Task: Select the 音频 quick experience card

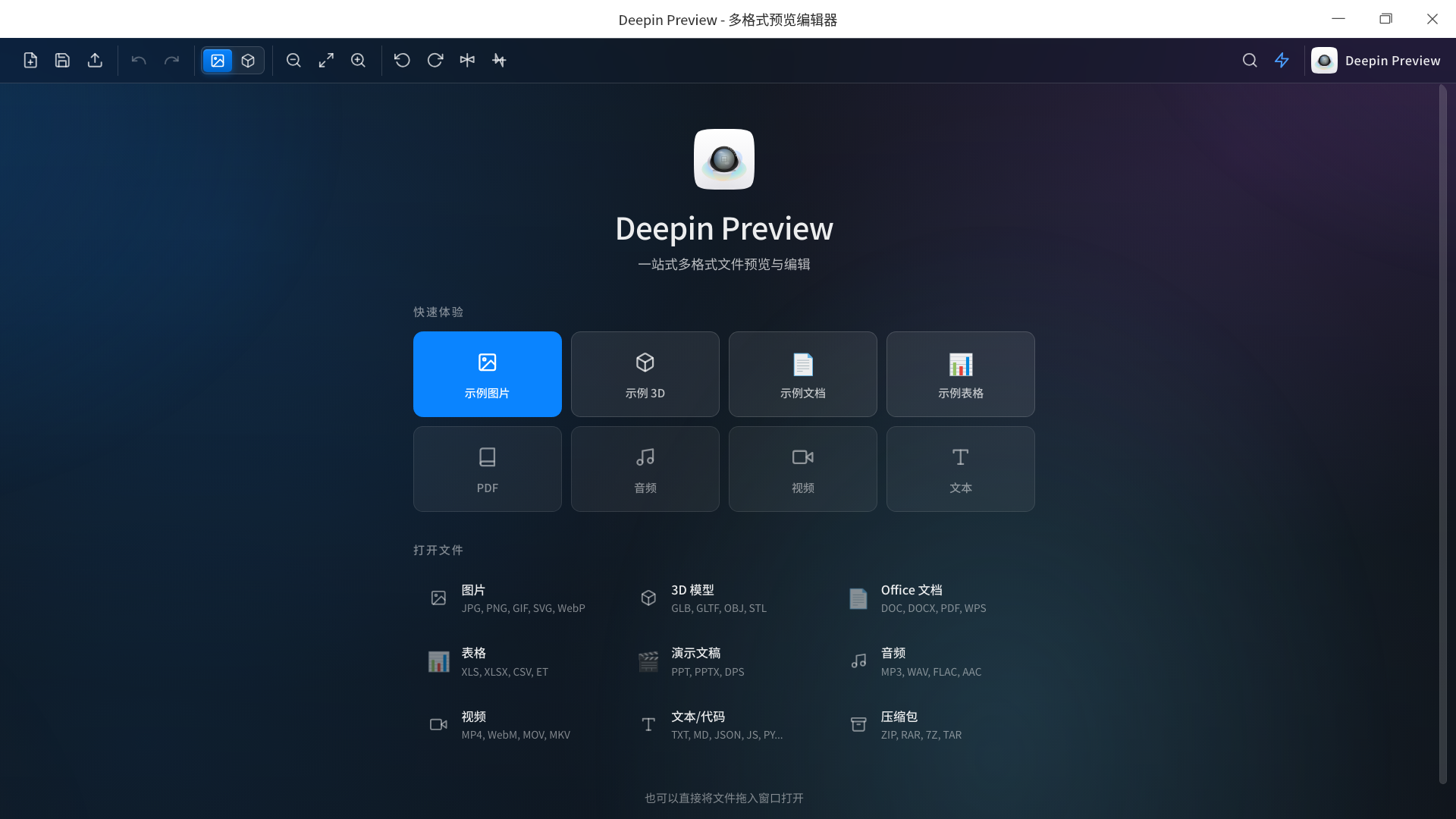Action: click(x=645, y=469)
